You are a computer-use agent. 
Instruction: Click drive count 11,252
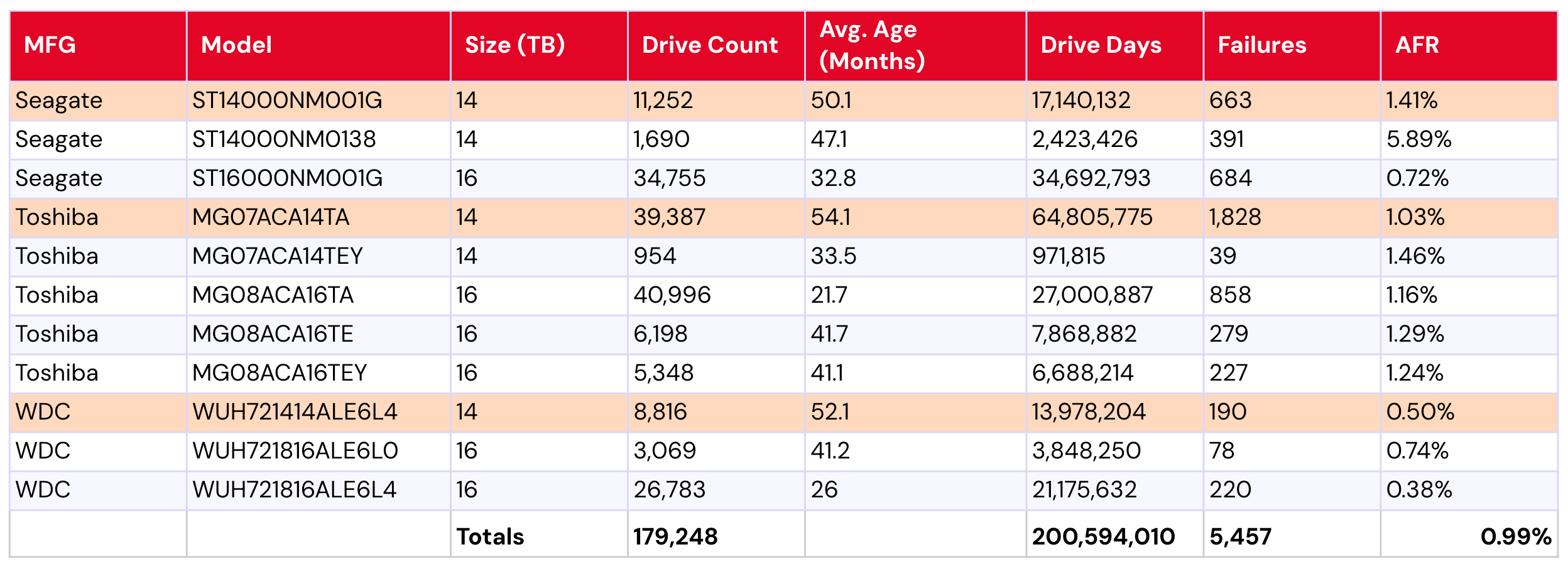(663, 100)
